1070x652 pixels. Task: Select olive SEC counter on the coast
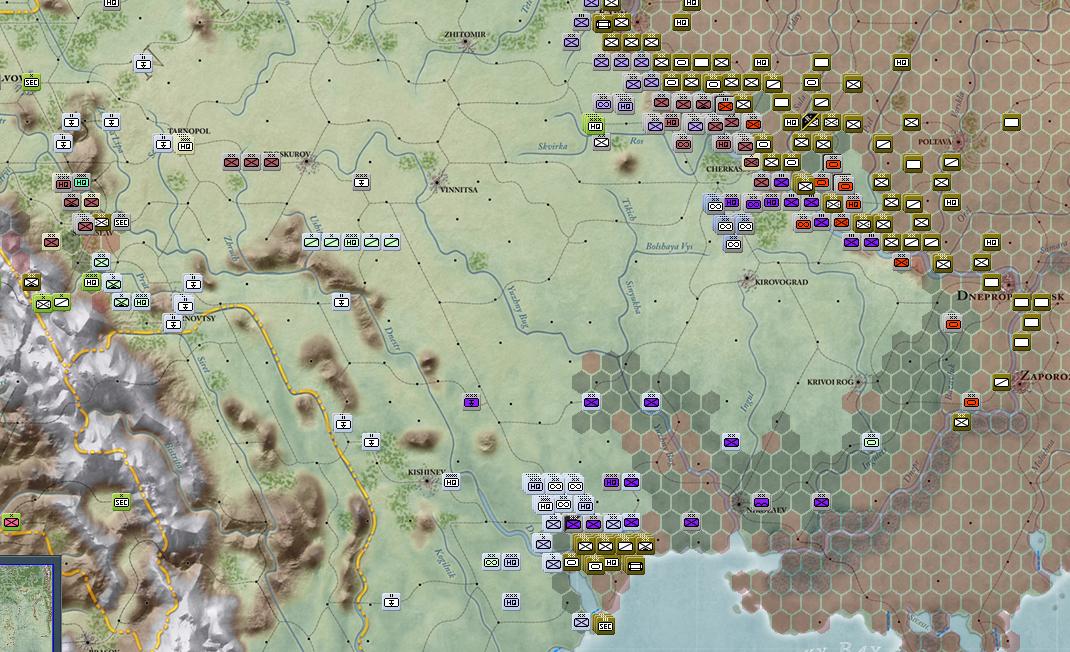pyautogui.click(x=605, y=625)
